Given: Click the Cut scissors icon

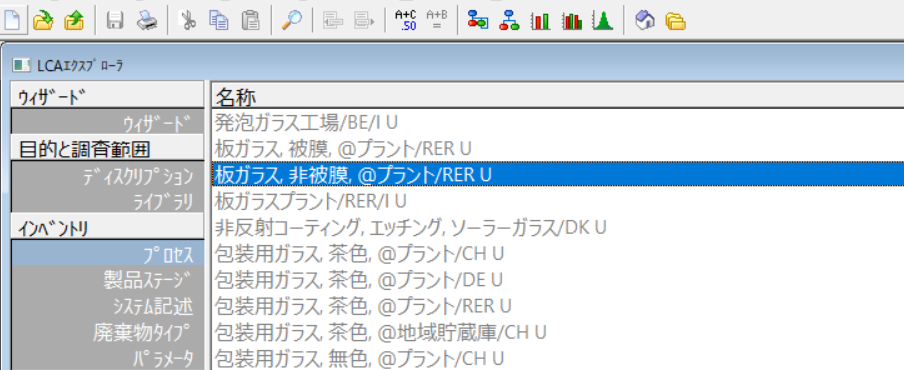Looking at the screenshot, I should 187,21.
